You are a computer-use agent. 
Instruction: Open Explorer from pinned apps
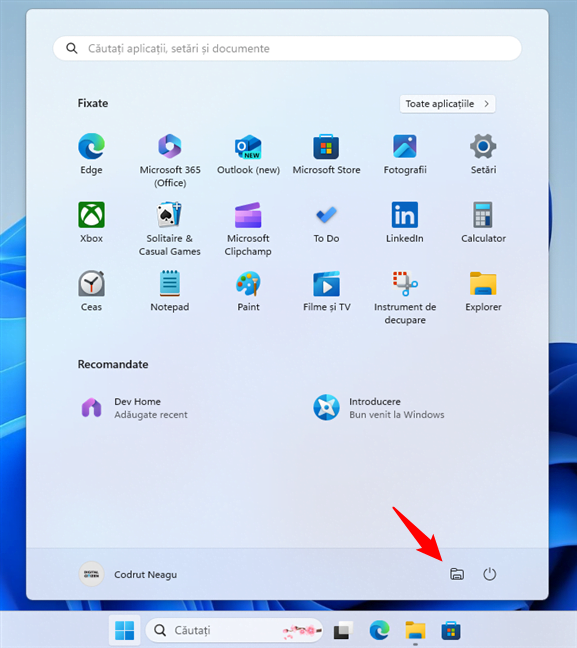click(483, 291)
